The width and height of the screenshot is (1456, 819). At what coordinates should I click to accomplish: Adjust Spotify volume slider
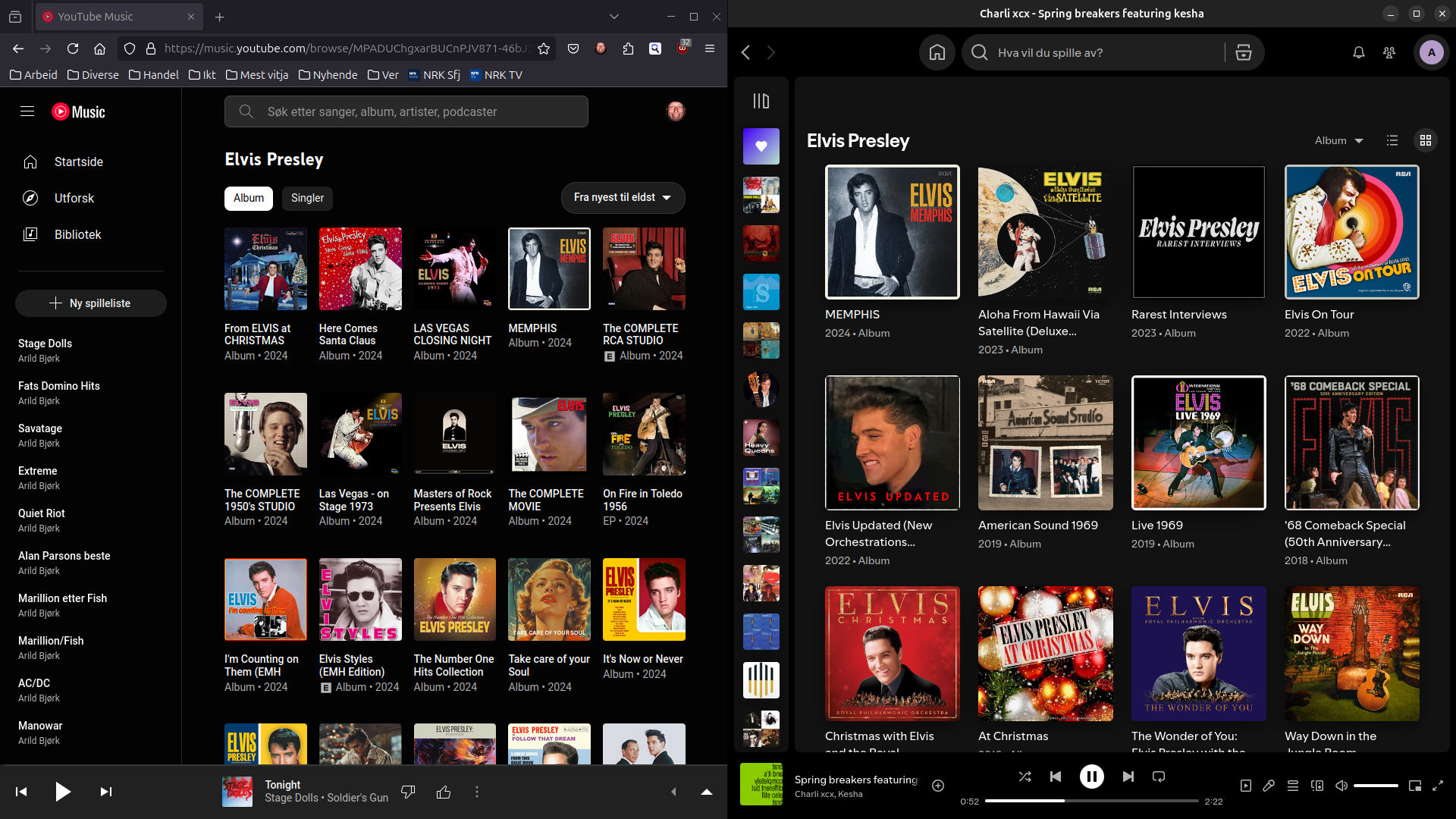tap(1375, 786)
